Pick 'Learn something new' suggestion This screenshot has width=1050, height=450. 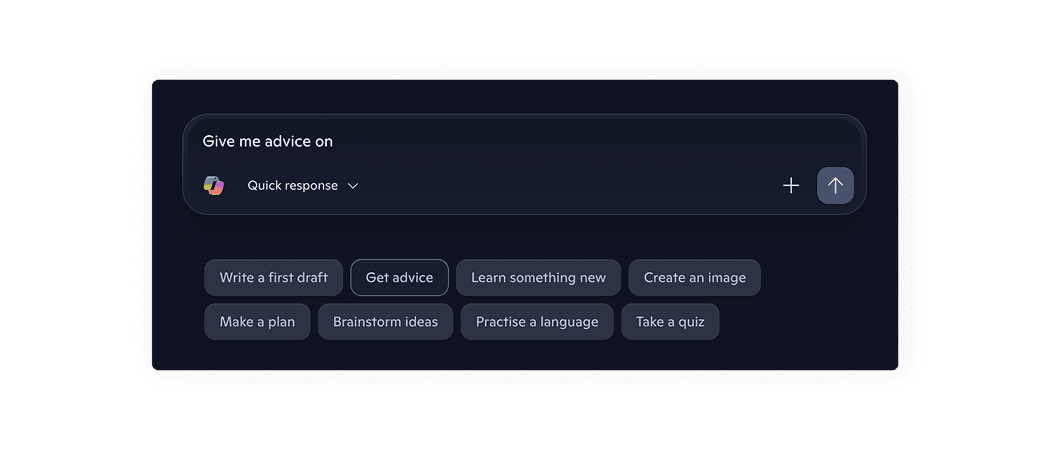(538, 277)
